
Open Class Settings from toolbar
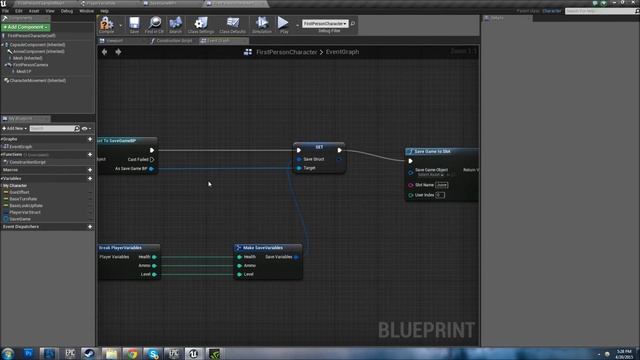pos(201,23)
